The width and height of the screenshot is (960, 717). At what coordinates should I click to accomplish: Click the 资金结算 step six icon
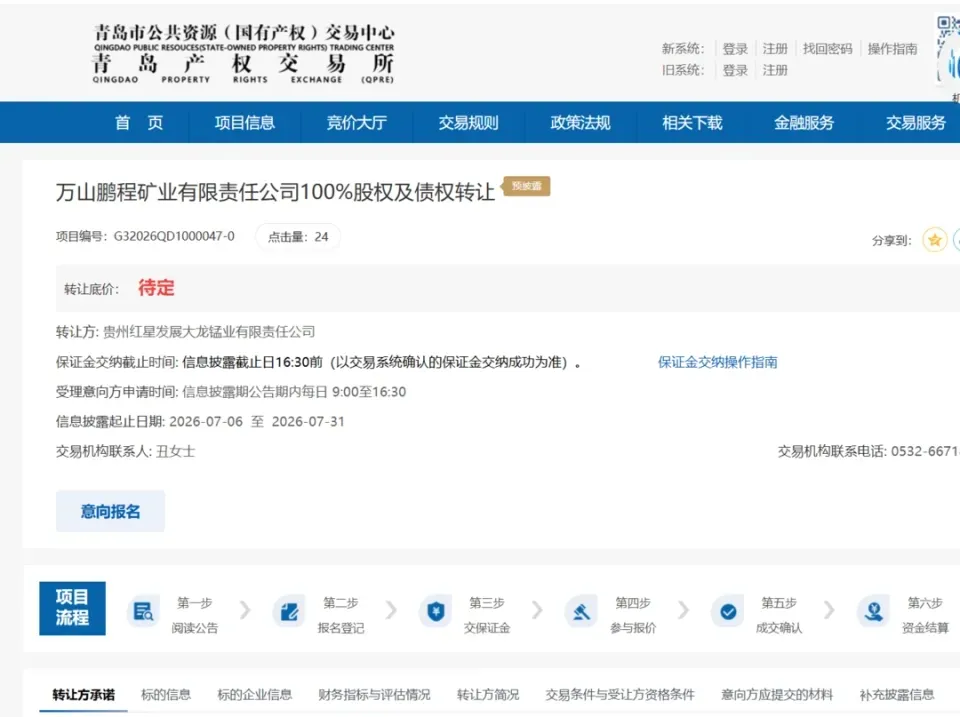point(874,611)
